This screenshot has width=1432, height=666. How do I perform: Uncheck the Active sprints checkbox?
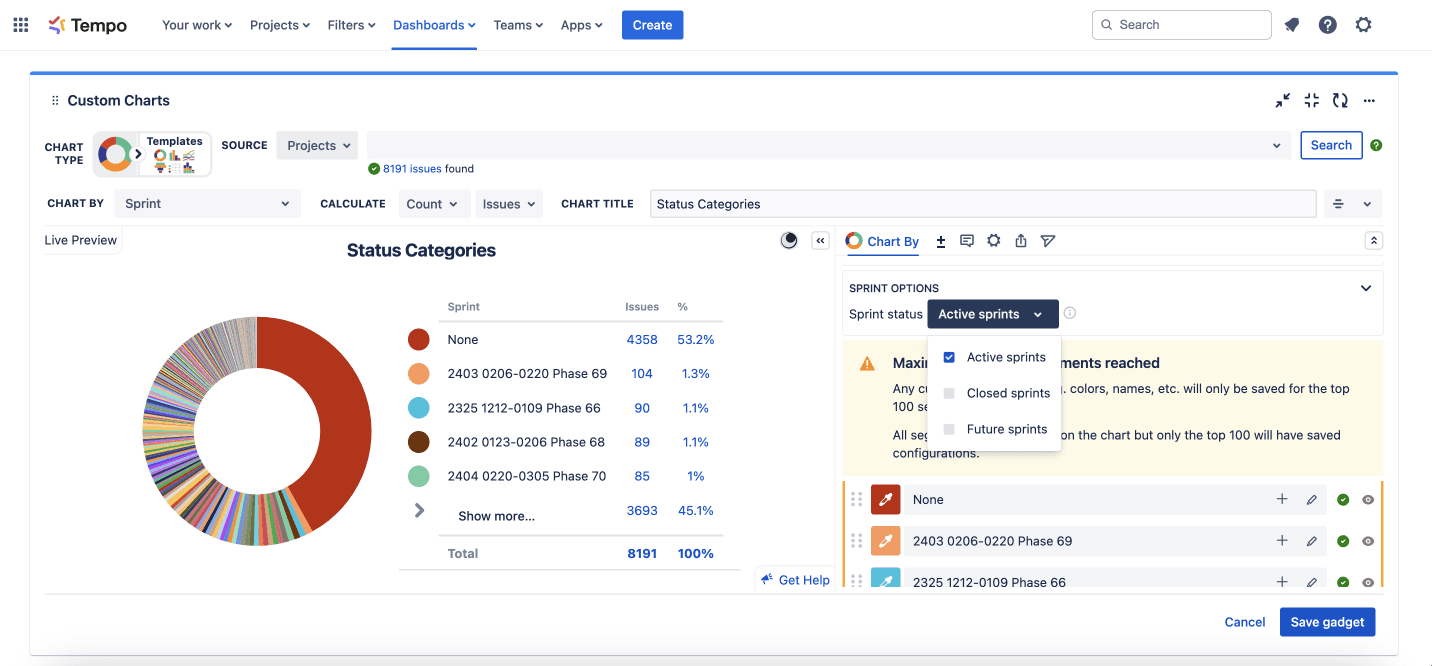[949, 357]
